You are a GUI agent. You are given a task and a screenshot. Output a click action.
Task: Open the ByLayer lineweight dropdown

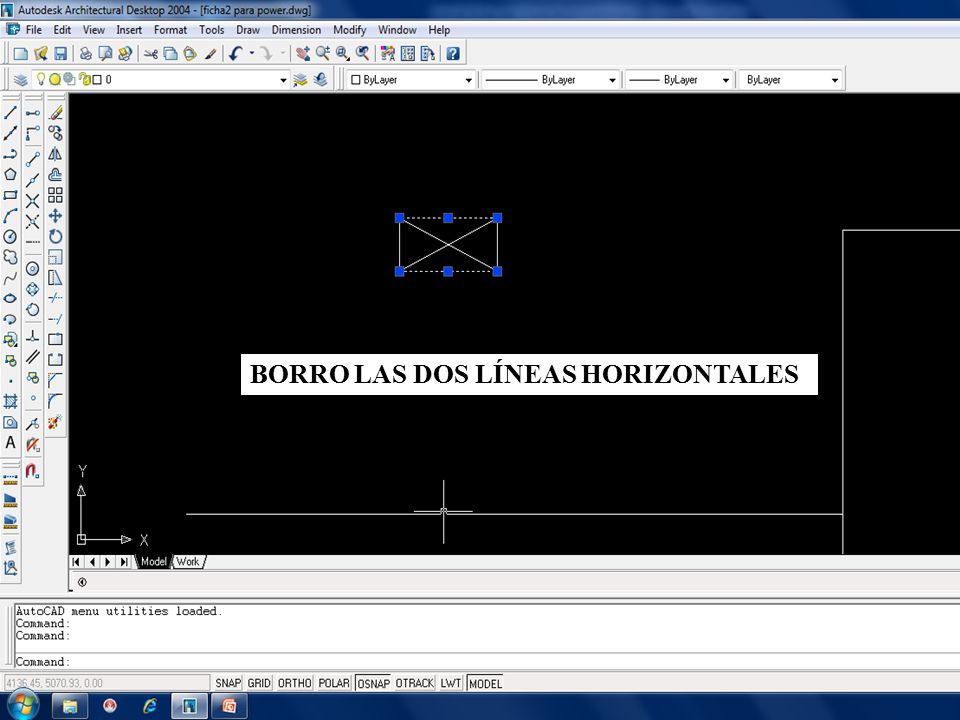point(726,80)
